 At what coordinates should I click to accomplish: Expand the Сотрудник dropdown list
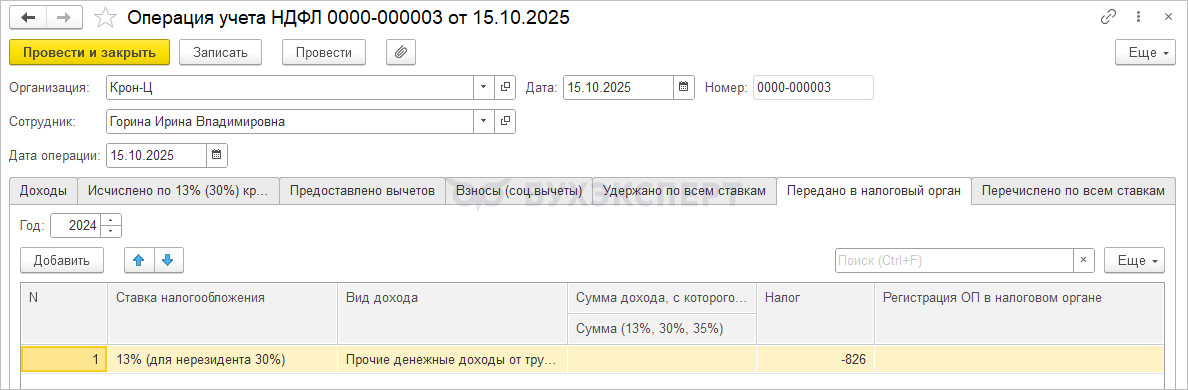tap(484, 121)
